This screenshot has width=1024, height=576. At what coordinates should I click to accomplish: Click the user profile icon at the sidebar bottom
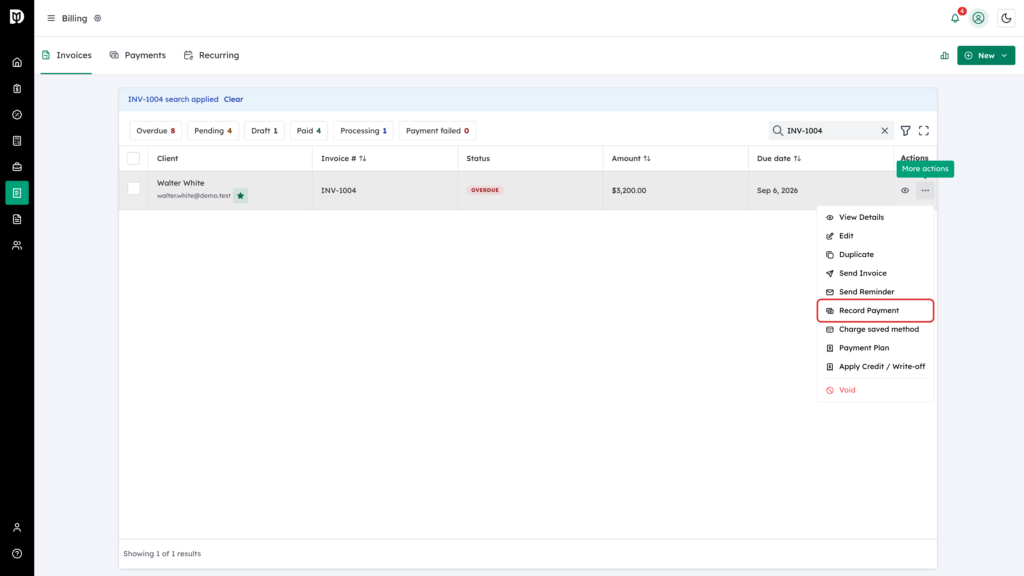[x=17, y=528]
